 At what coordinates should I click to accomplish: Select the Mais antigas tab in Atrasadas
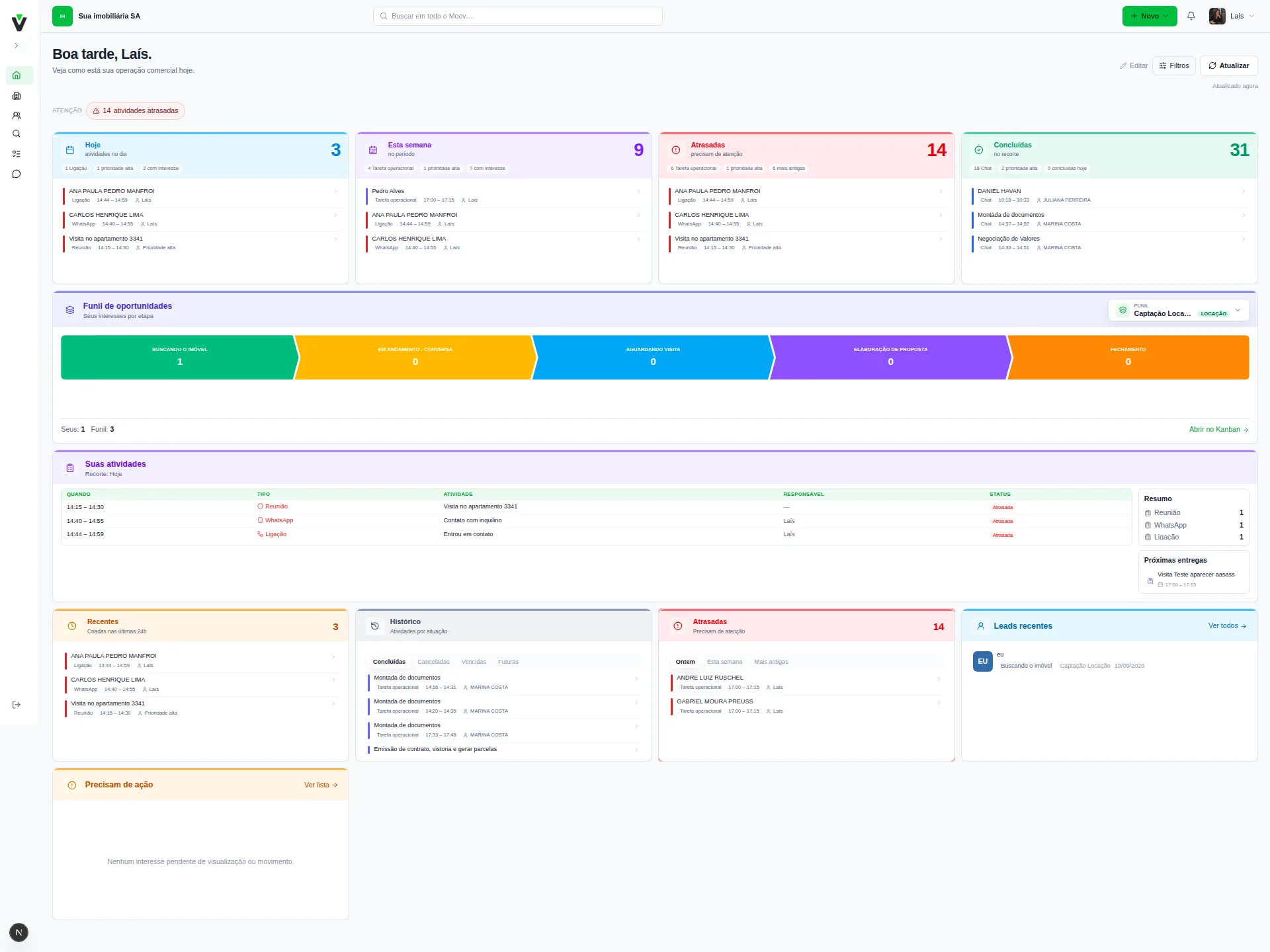(x=771, y=662)
